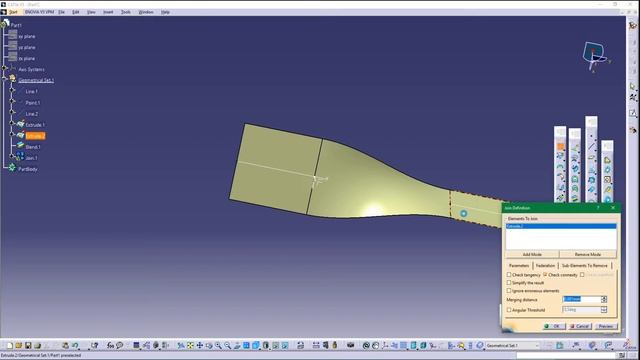Click the Normal View icon
640x360 pixels.
tap(237, 346)
